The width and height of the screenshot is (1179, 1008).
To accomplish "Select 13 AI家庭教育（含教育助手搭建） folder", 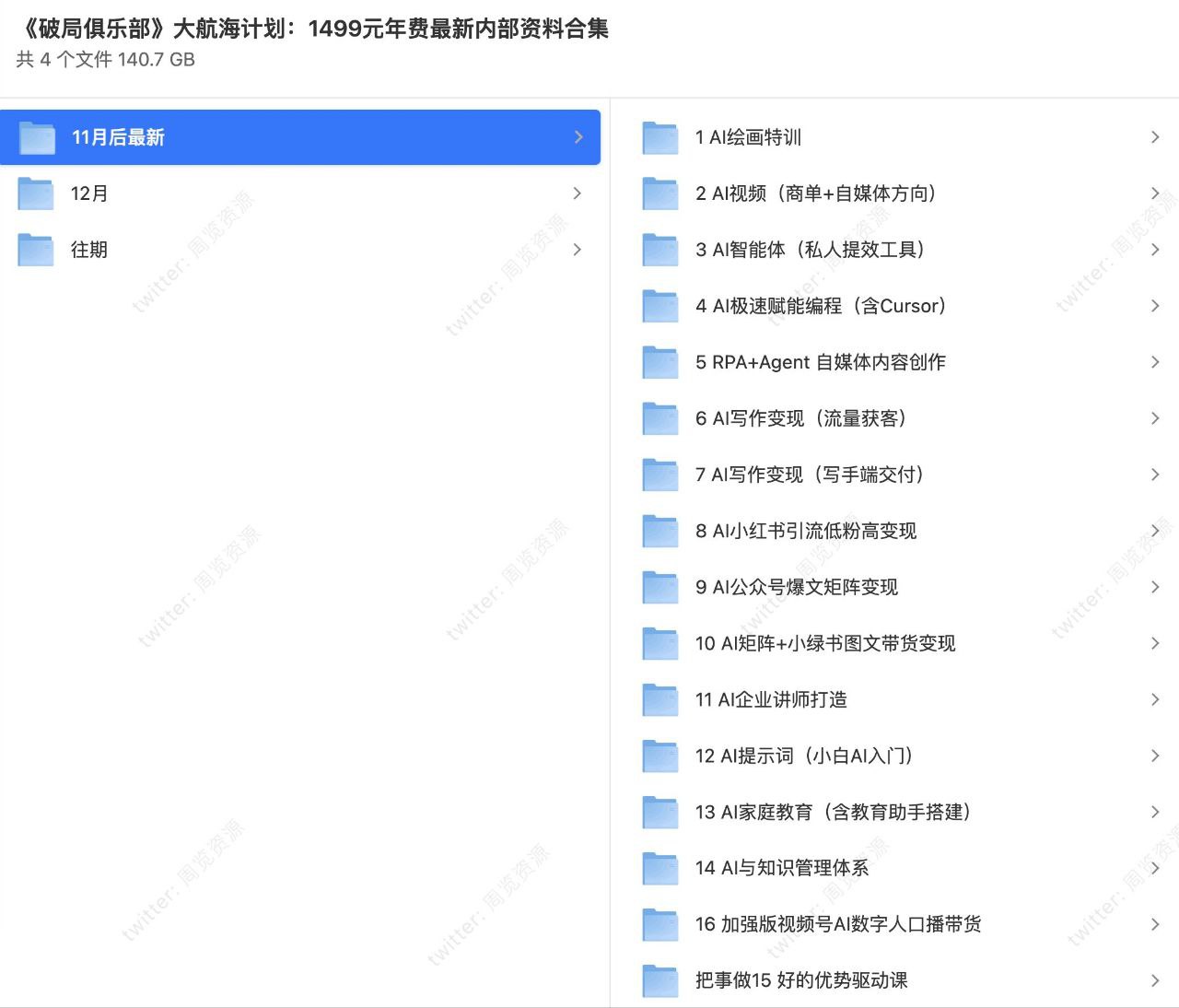I will tap(833, 812).
